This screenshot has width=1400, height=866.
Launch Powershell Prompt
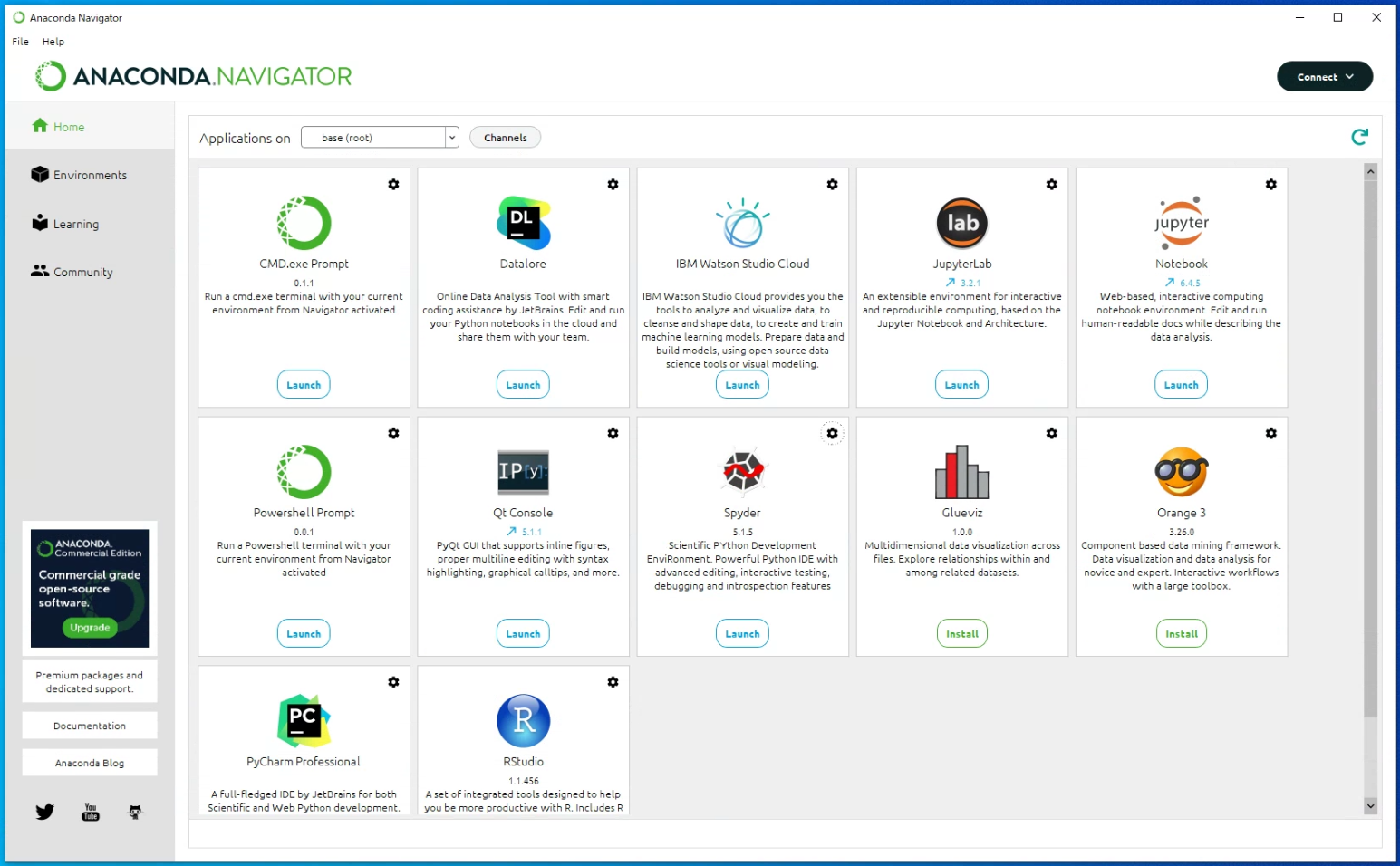pyautogui.click(x=304, y=634)
